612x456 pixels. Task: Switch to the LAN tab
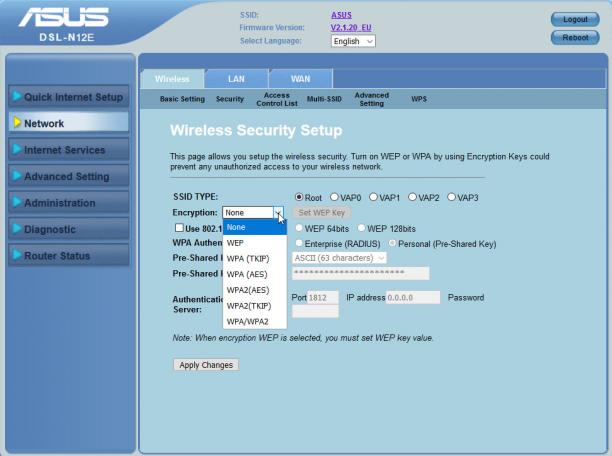click(x=236, y=79)
